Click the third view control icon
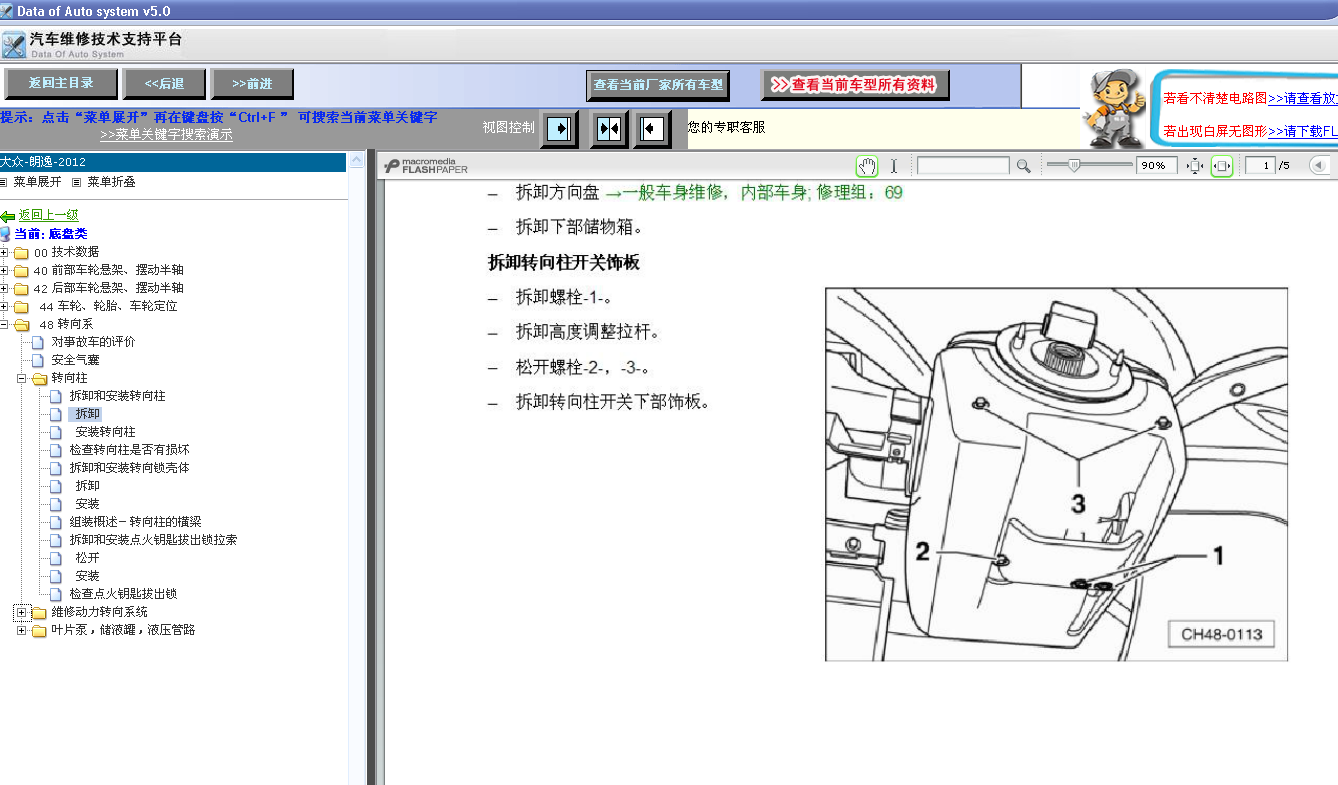 652,129
